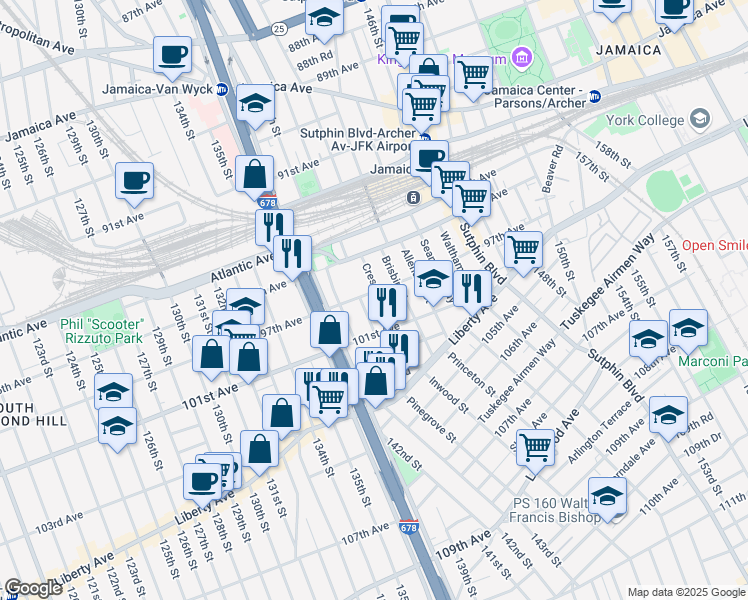Click the lower school marker near 126th St
748x600 pixels.
tap(118, 427)
